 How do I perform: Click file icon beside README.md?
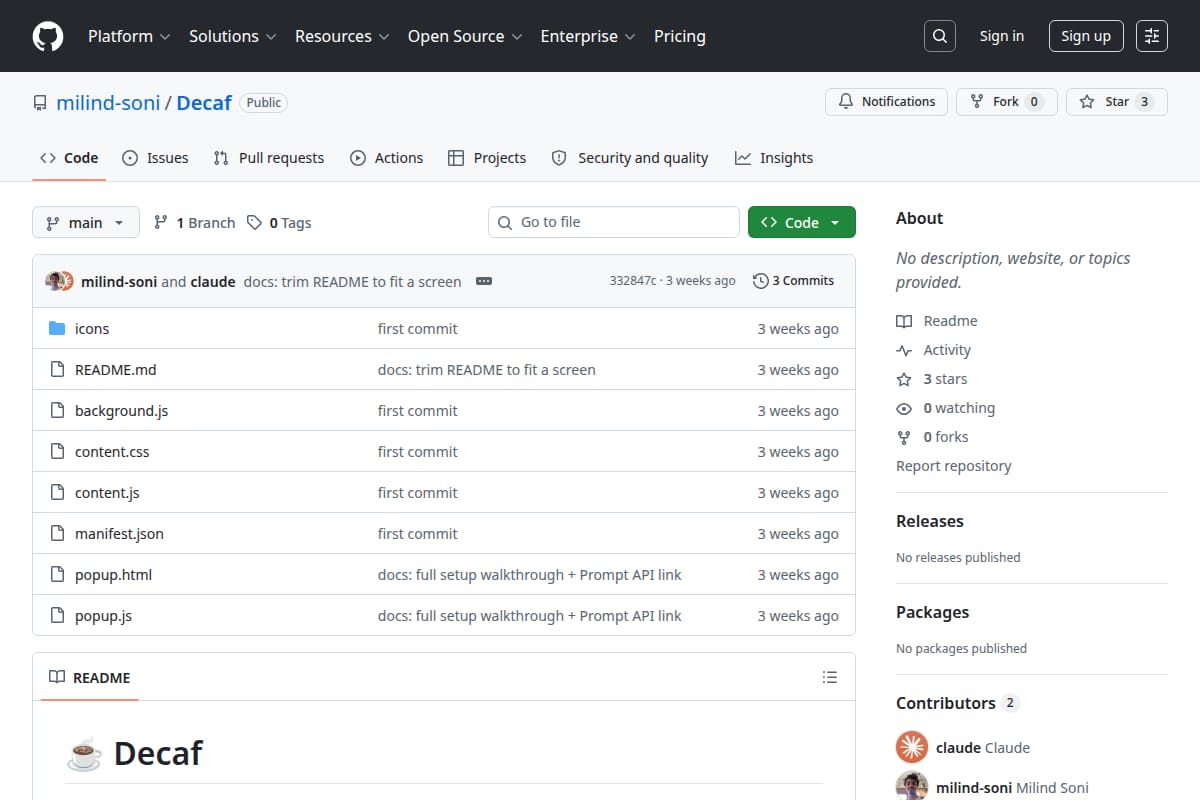[57, 370]
